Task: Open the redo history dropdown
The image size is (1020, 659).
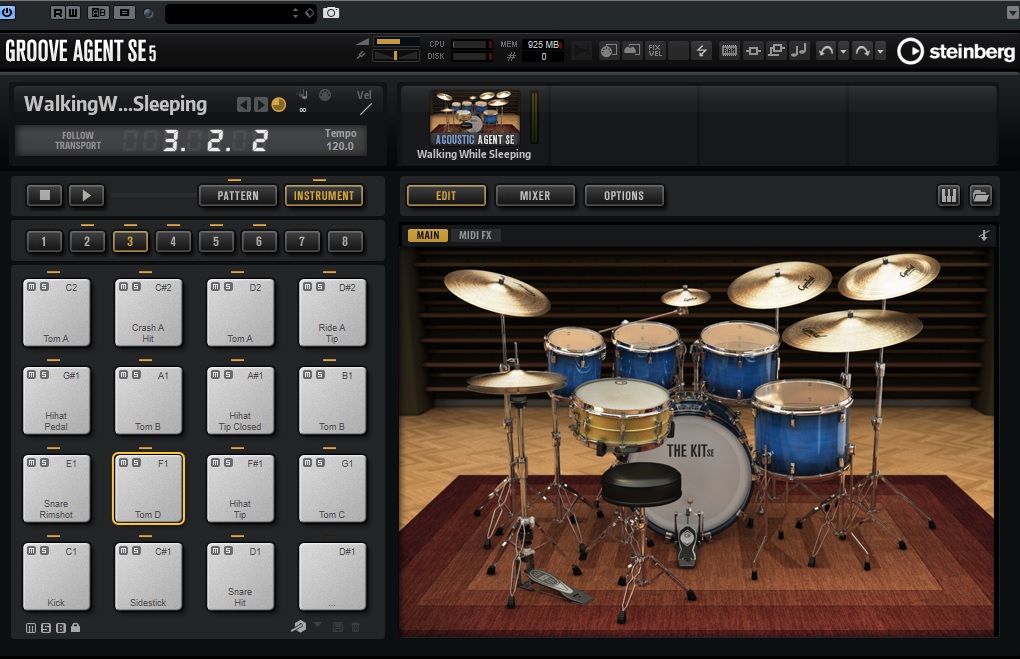Action: [880, 51]
